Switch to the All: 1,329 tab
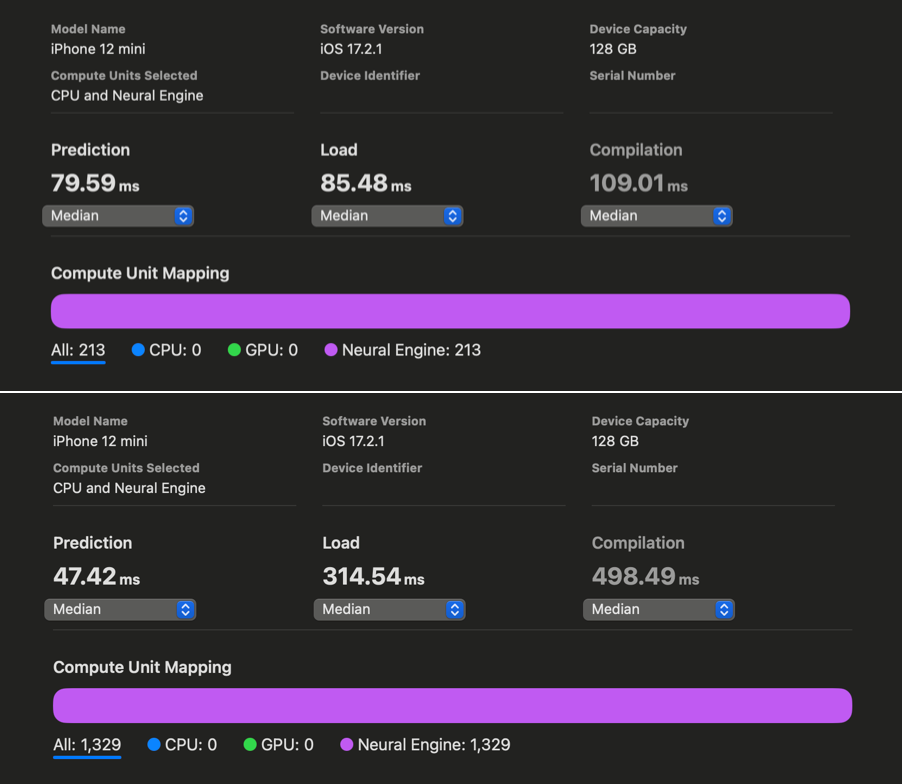Viewport: 902px width, 784px height. pyautogui.click(x=87, y=744)
